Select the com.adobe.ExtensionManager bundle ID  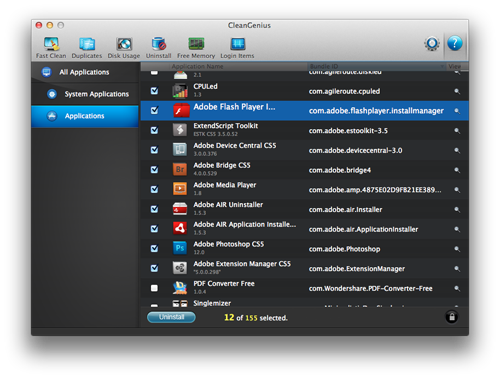click(x=357, y=269)
